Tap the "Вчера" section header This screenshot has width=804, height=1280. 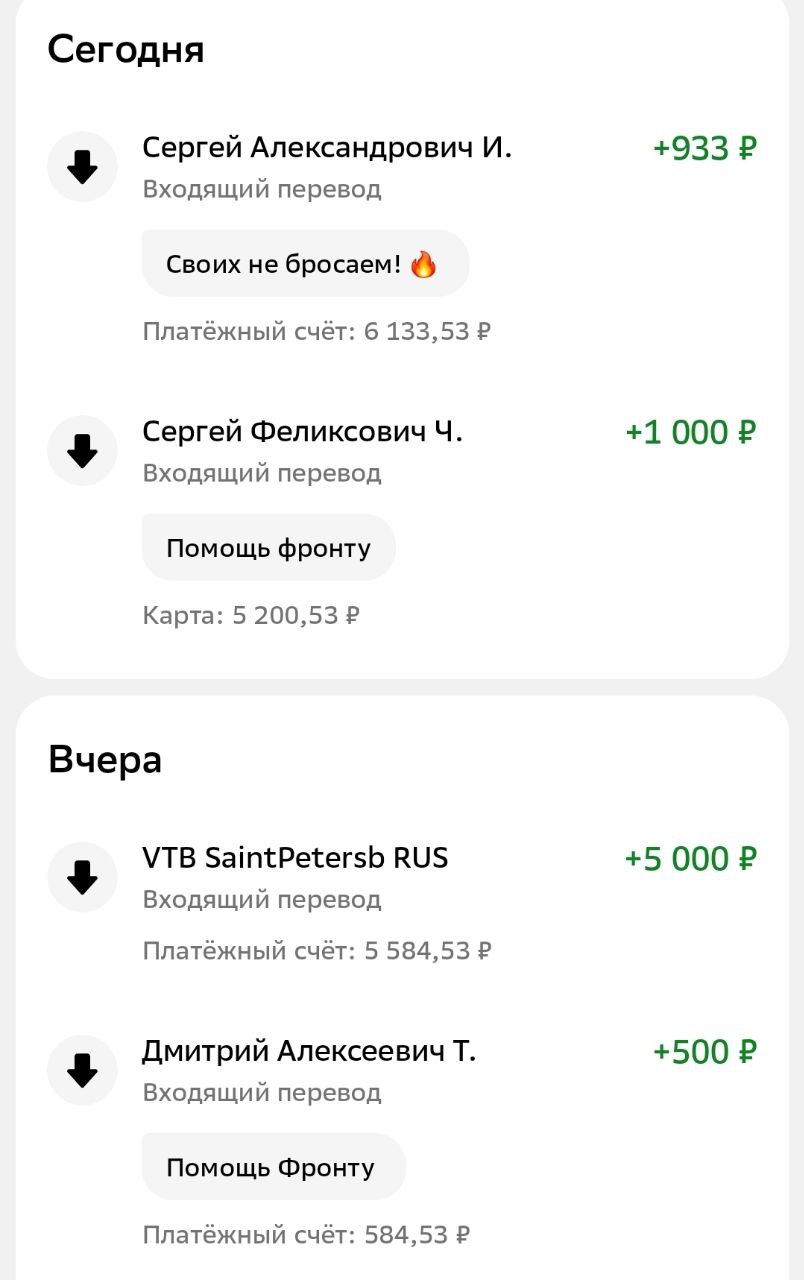click(x=105, y=760)
